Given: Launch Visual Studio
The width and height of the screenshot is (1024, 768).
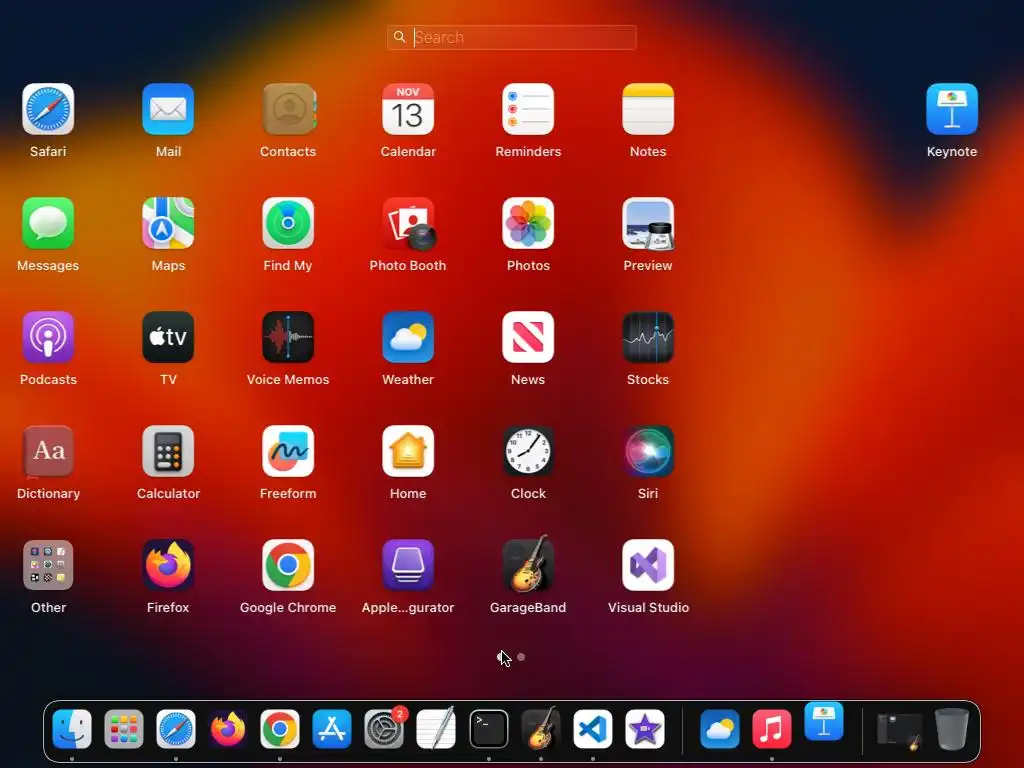Looking at the screenshot, I should [x=648, y=565].
